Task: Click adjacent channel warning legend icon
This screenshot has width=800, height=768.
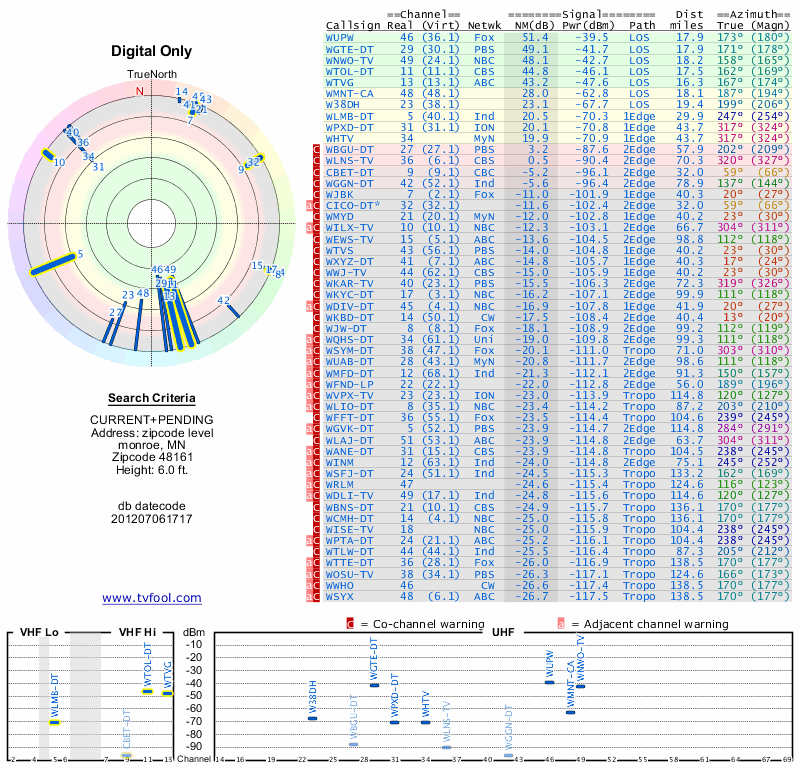Action: 561,624
